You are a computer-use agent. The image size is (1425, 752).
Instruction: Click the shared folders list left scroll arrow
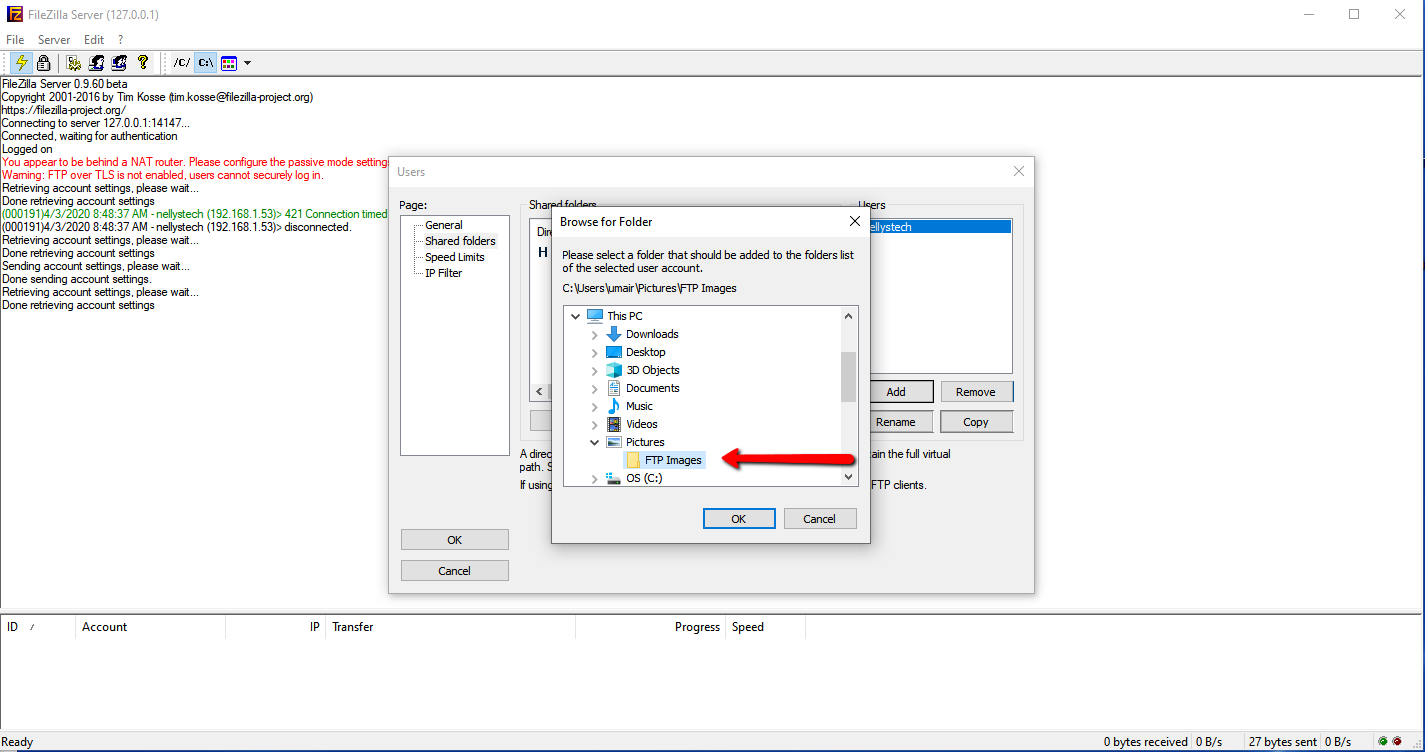click(x=539, y=392)
